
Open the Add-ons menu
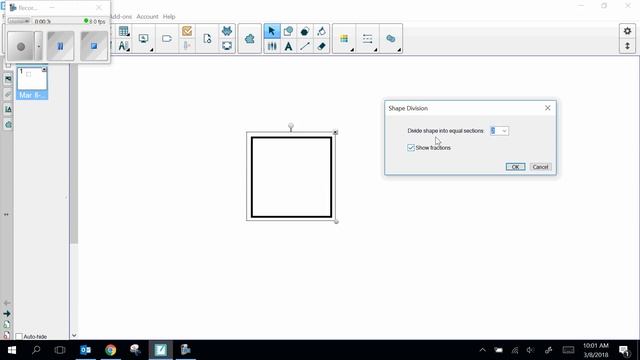(121, 16)
